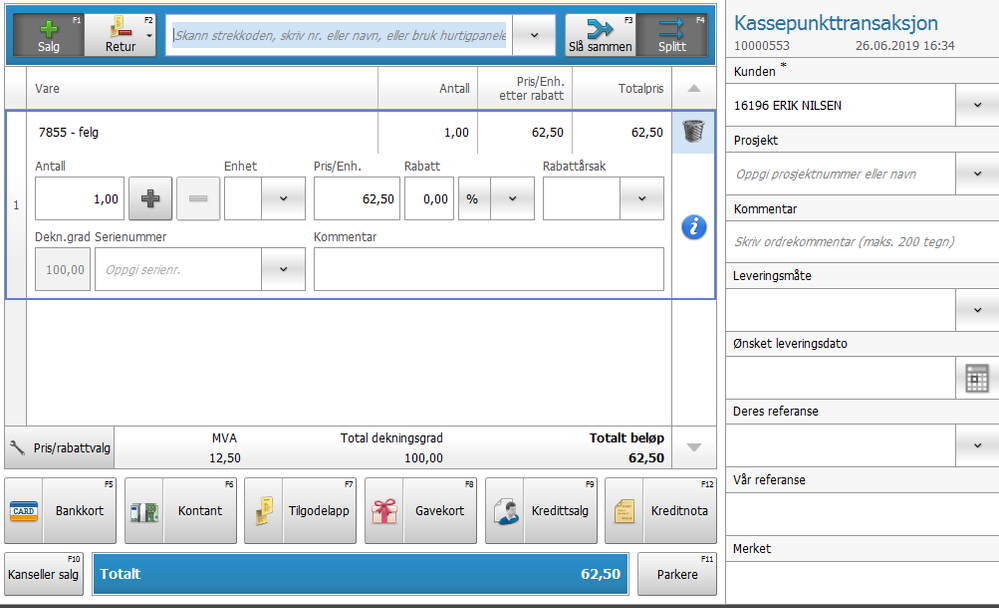Viewport: 999px width, 608px height.
Task: Click the Slå sammen merge button
Action: pos(600,36)
